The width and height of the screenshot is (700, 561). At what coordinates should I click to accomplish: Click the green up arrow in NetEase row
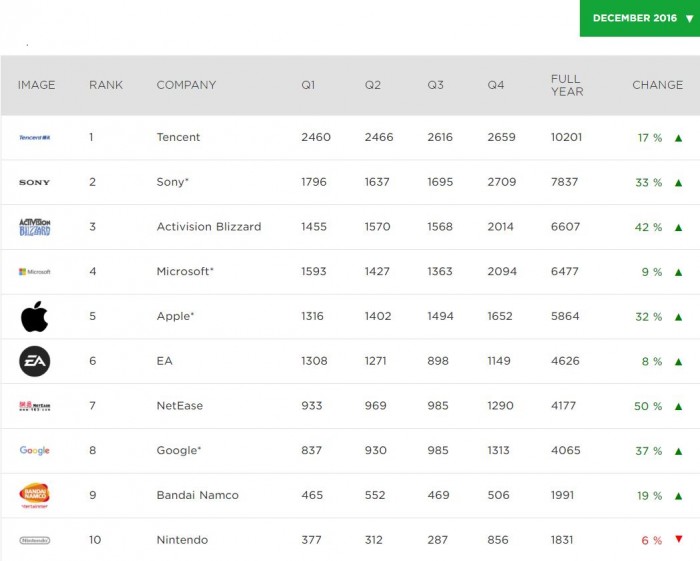(x=679, y=406)
